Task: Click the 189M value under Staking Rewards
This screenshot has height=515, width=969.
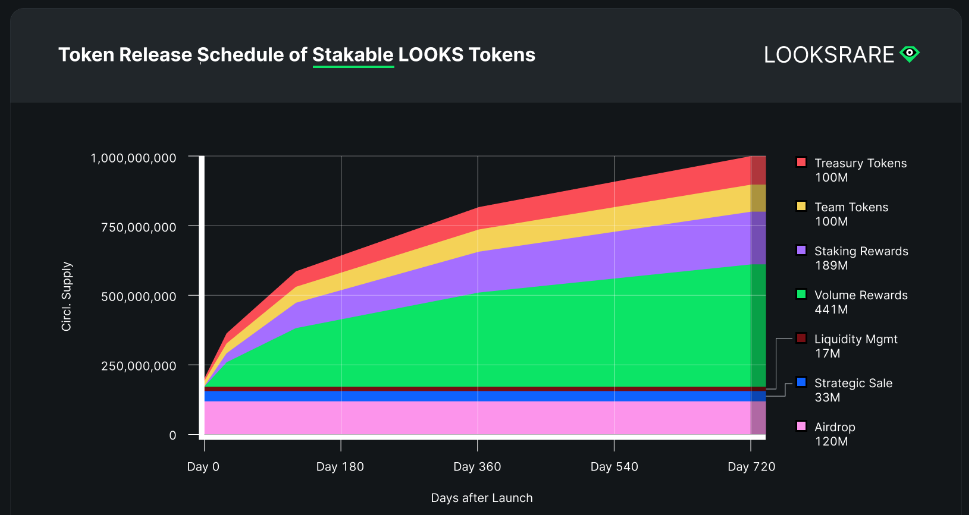Action: [x=831, y=266]
